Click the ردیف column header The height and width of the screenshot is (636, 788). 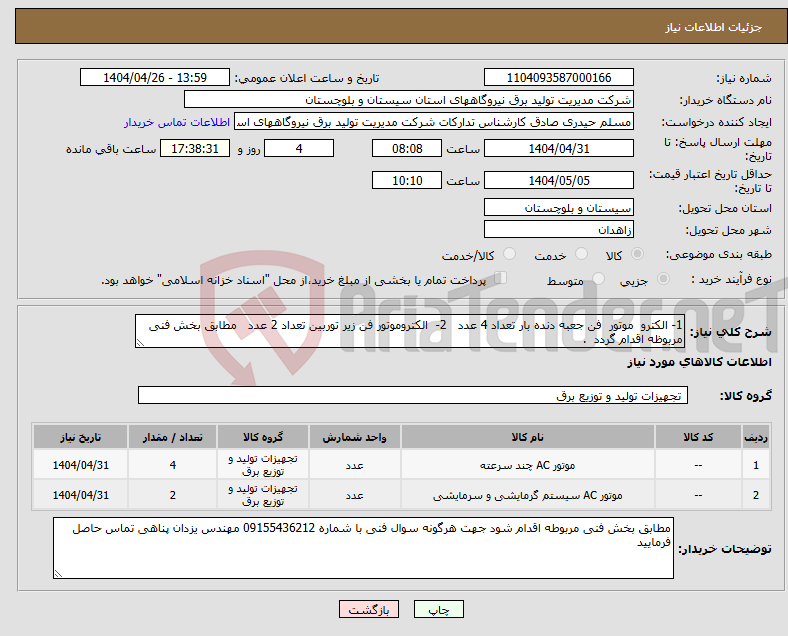(755, 437)
